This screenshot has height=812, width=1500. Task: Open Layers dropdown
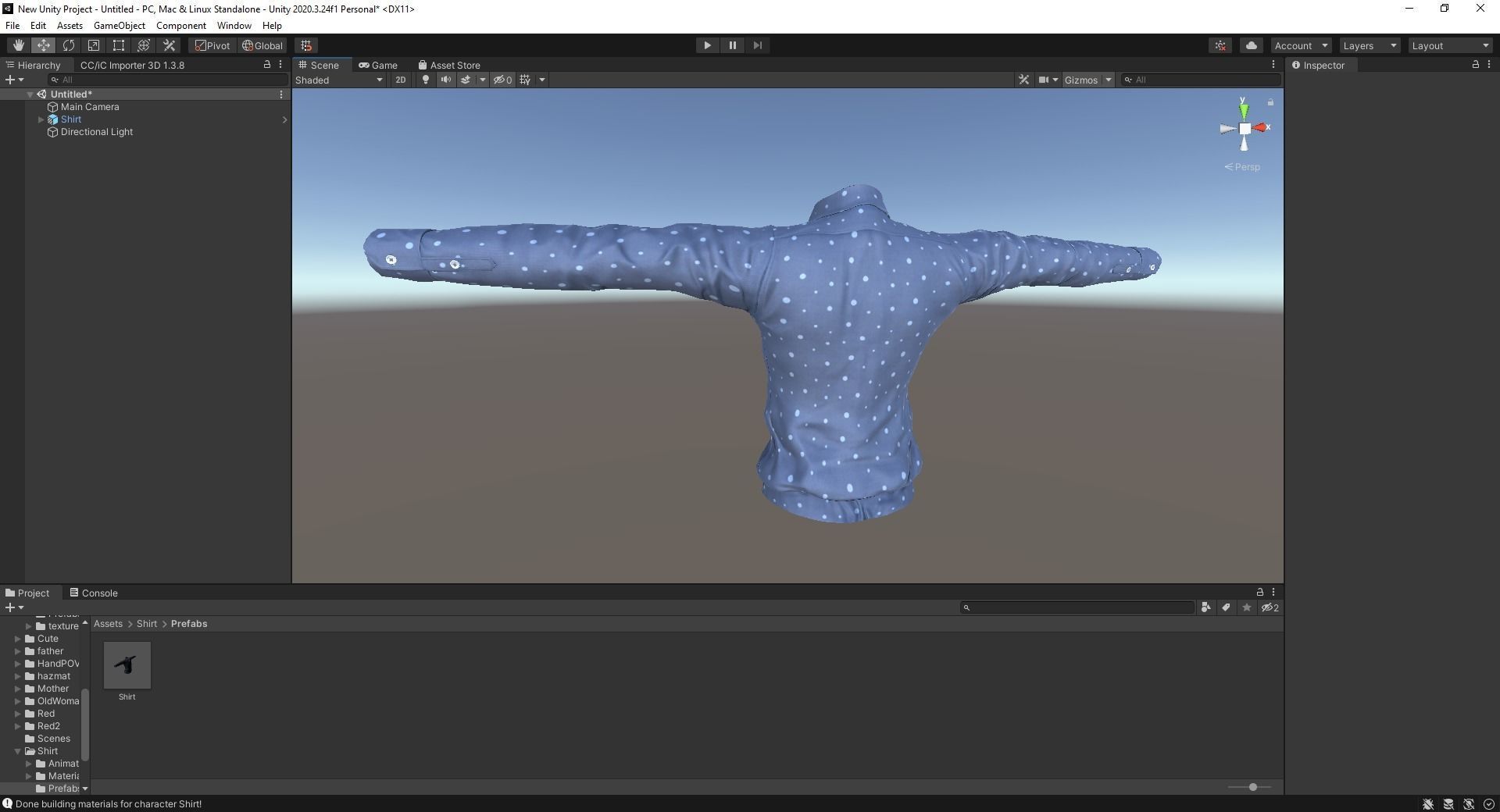click(x=1370, y=45)
